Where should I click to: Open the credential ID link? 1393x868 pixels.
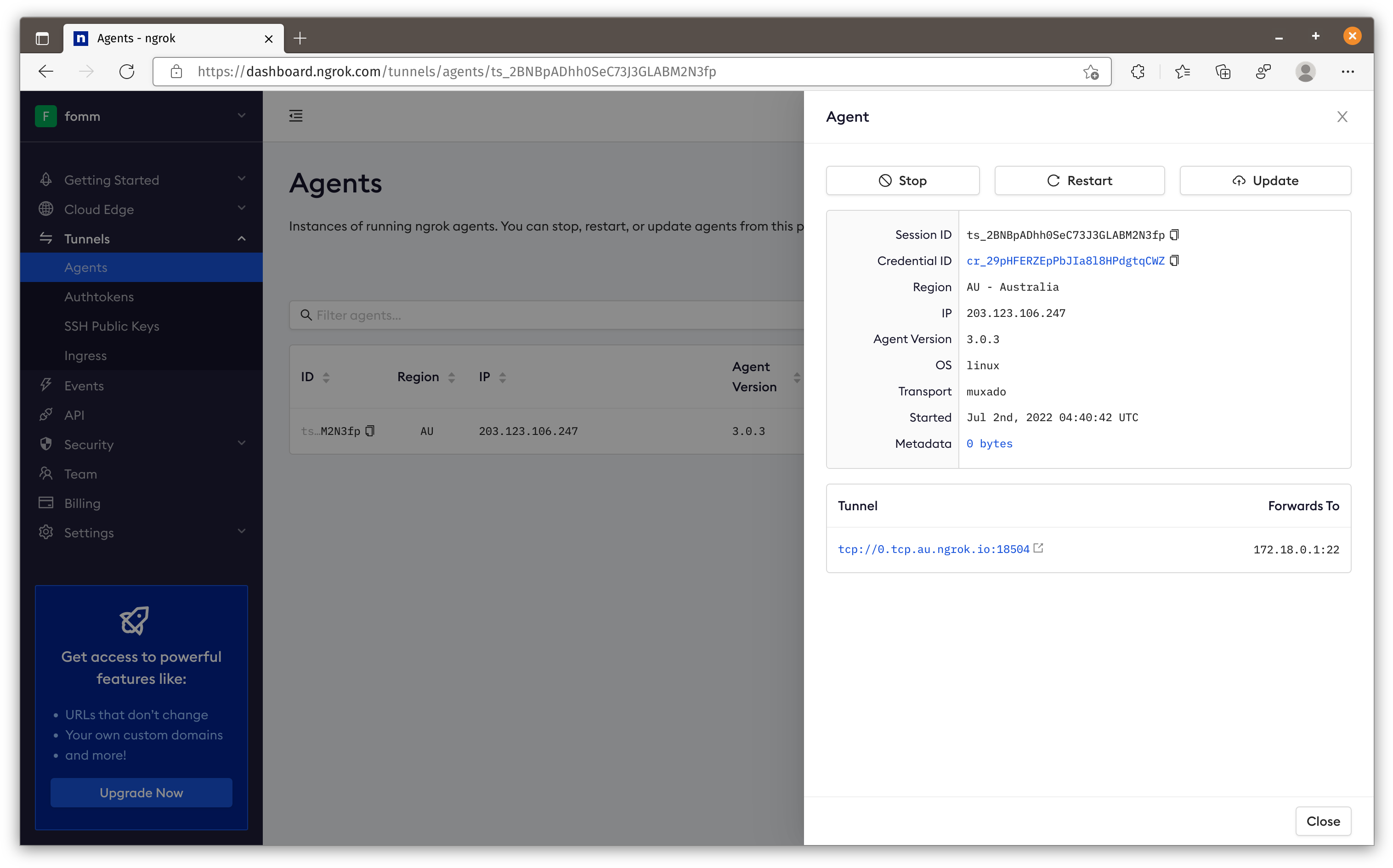click(x=1065, y=261)
